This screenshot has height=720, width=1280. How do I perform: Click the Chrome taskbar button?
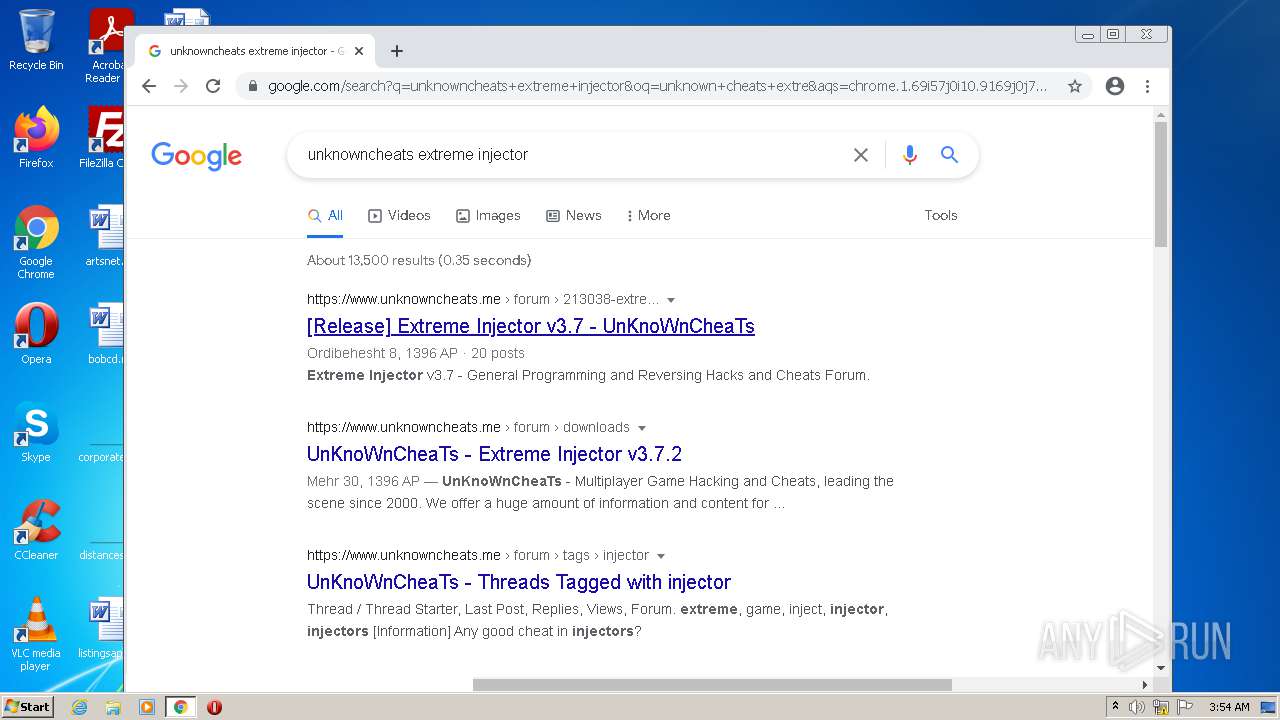tap(181, 707)
